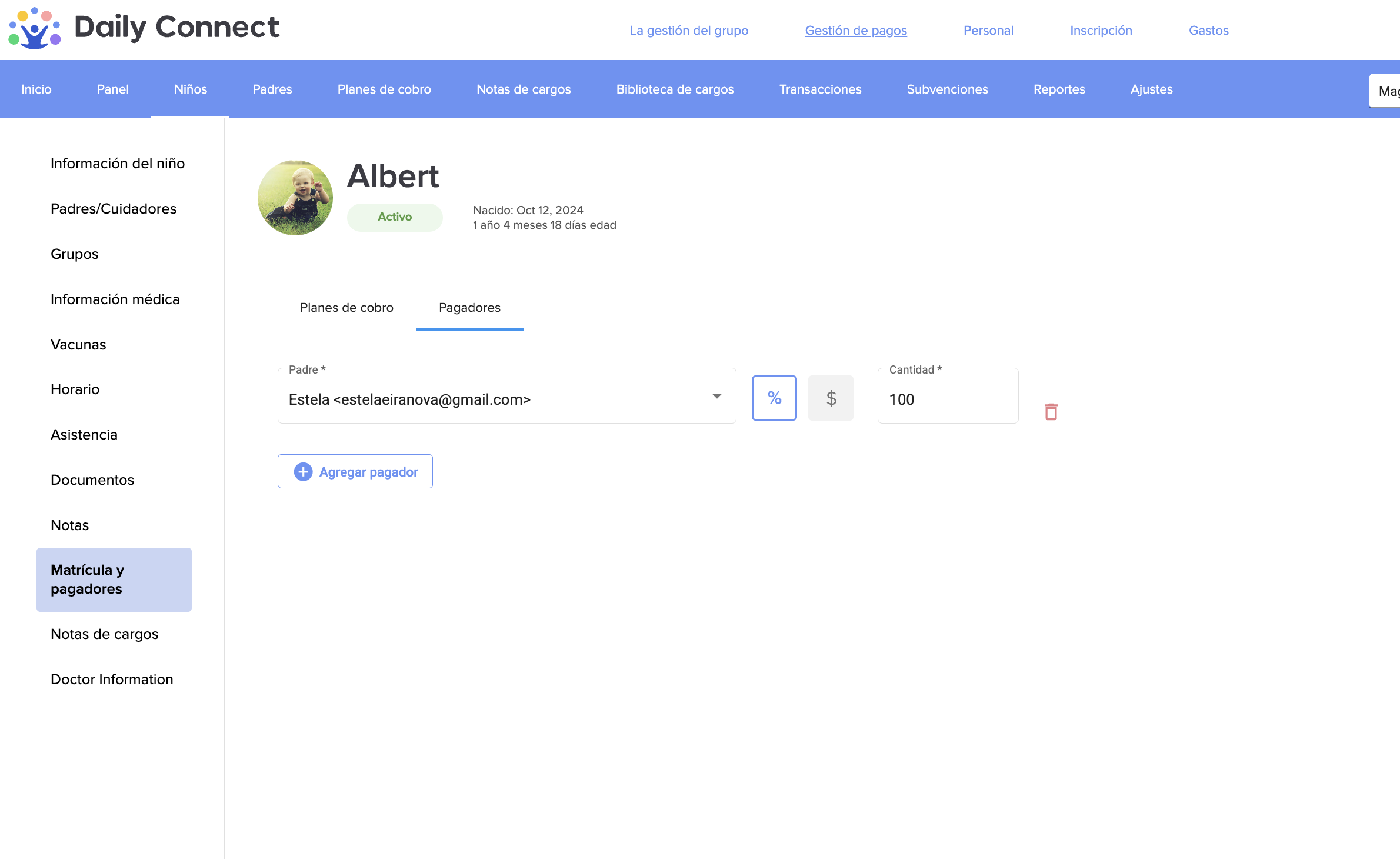Switch to the Planes de cobro tab
Screen dimensions: 1400x859
(346, 308)
